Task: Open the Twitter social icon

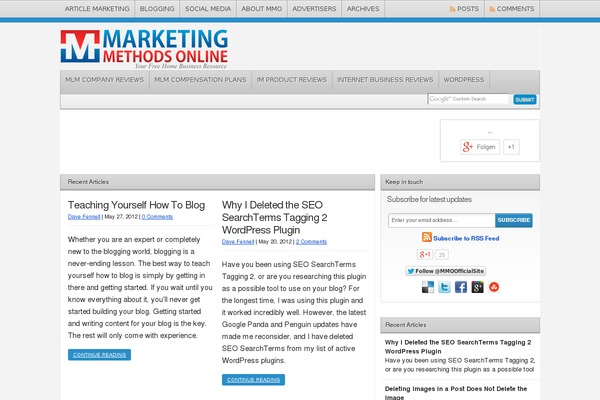Action: tap(444, 287)
